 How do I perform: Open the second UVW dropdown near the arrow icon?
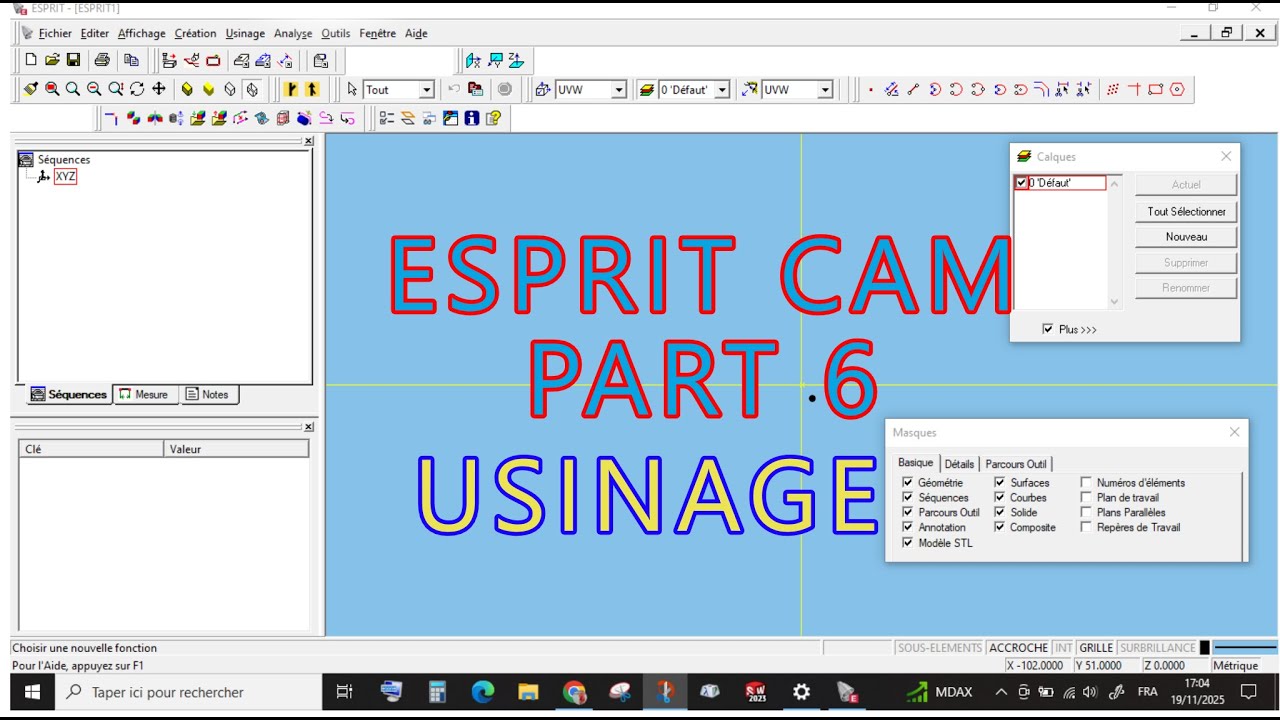coord(825,90)
